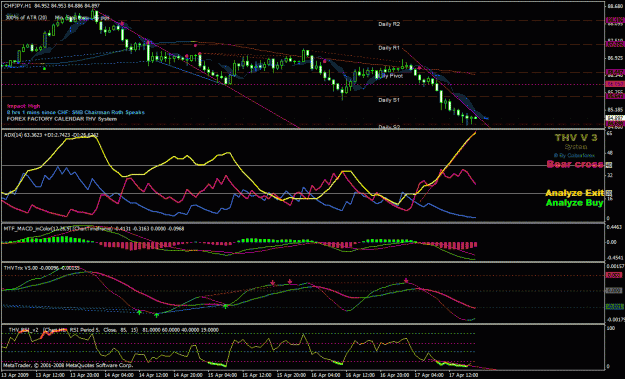Click the first pink down arrow in Trix panel
Image resolution: width=625 pixels, height=379 pixels.
[x=273, y=283]
